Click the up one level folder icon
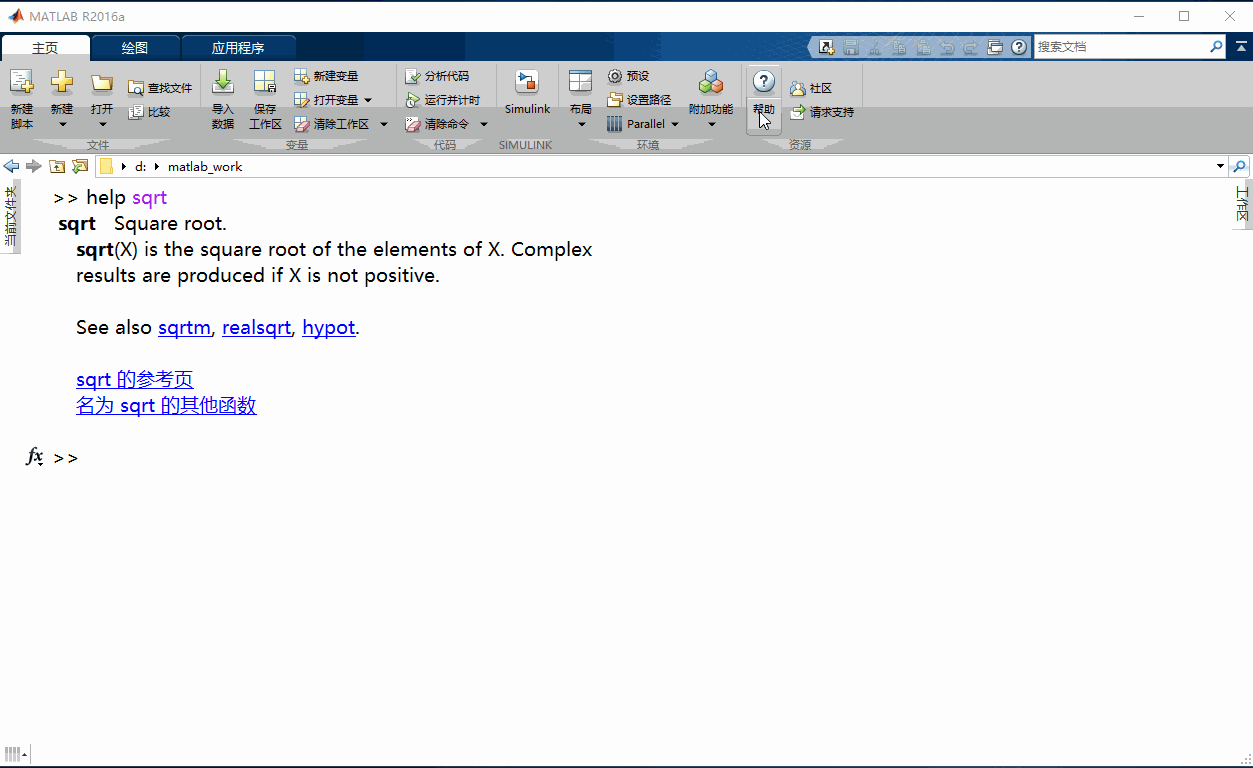Screen dimensions: 1253x768 pyautogui.click(x=57, y=166)
